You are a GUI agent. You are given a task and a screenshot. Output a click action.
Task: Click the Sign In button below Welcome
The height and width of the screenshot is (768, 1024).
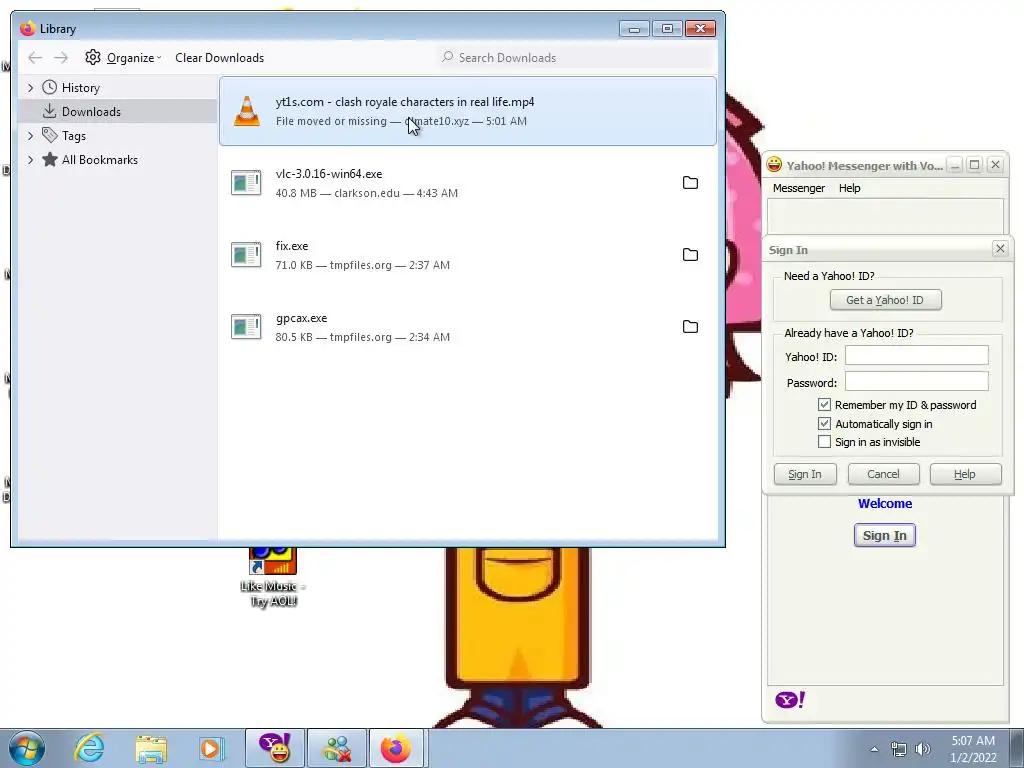pos(885,536)
